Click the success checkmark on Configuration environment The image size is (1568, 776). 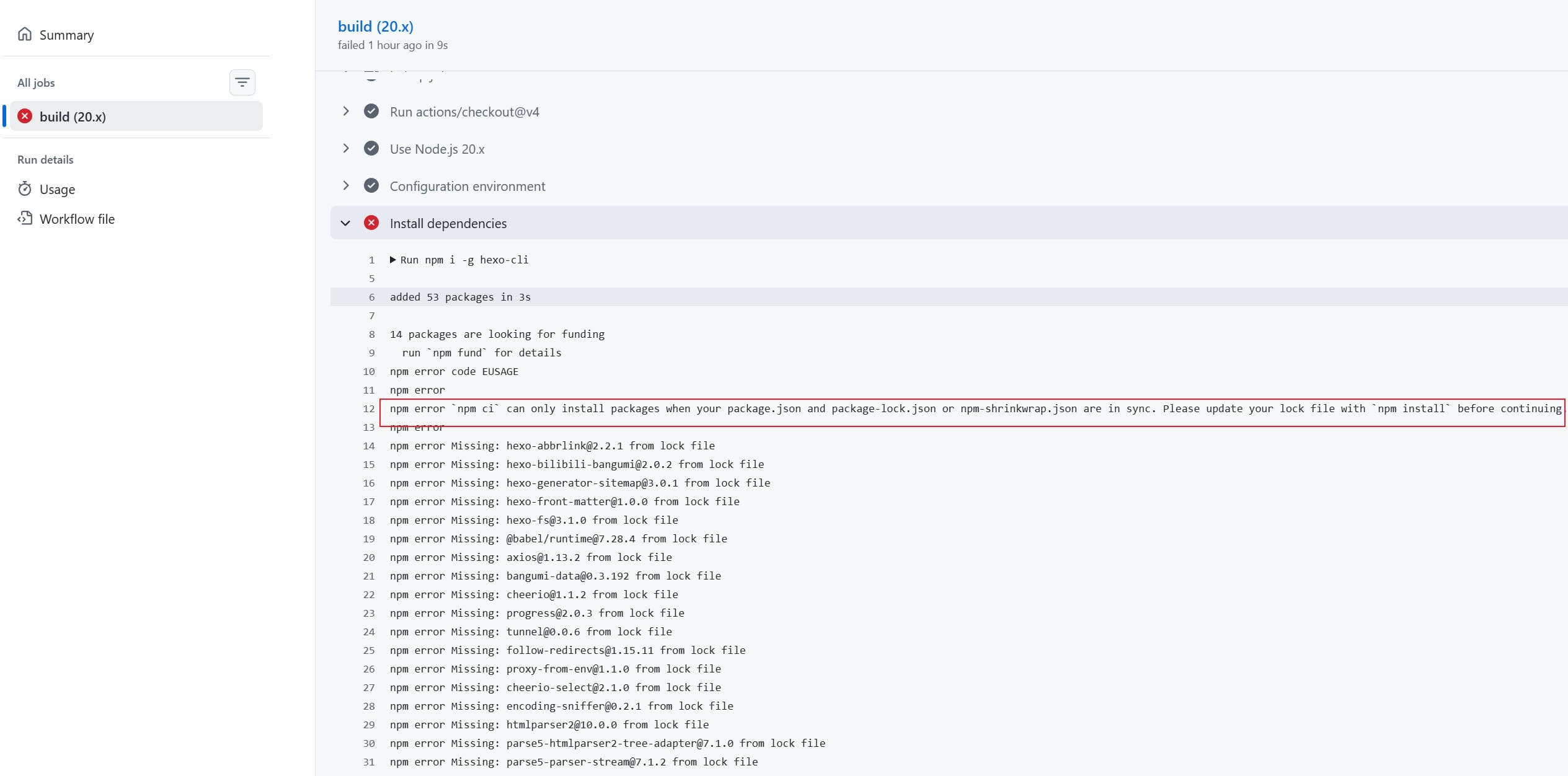(371, 186)
